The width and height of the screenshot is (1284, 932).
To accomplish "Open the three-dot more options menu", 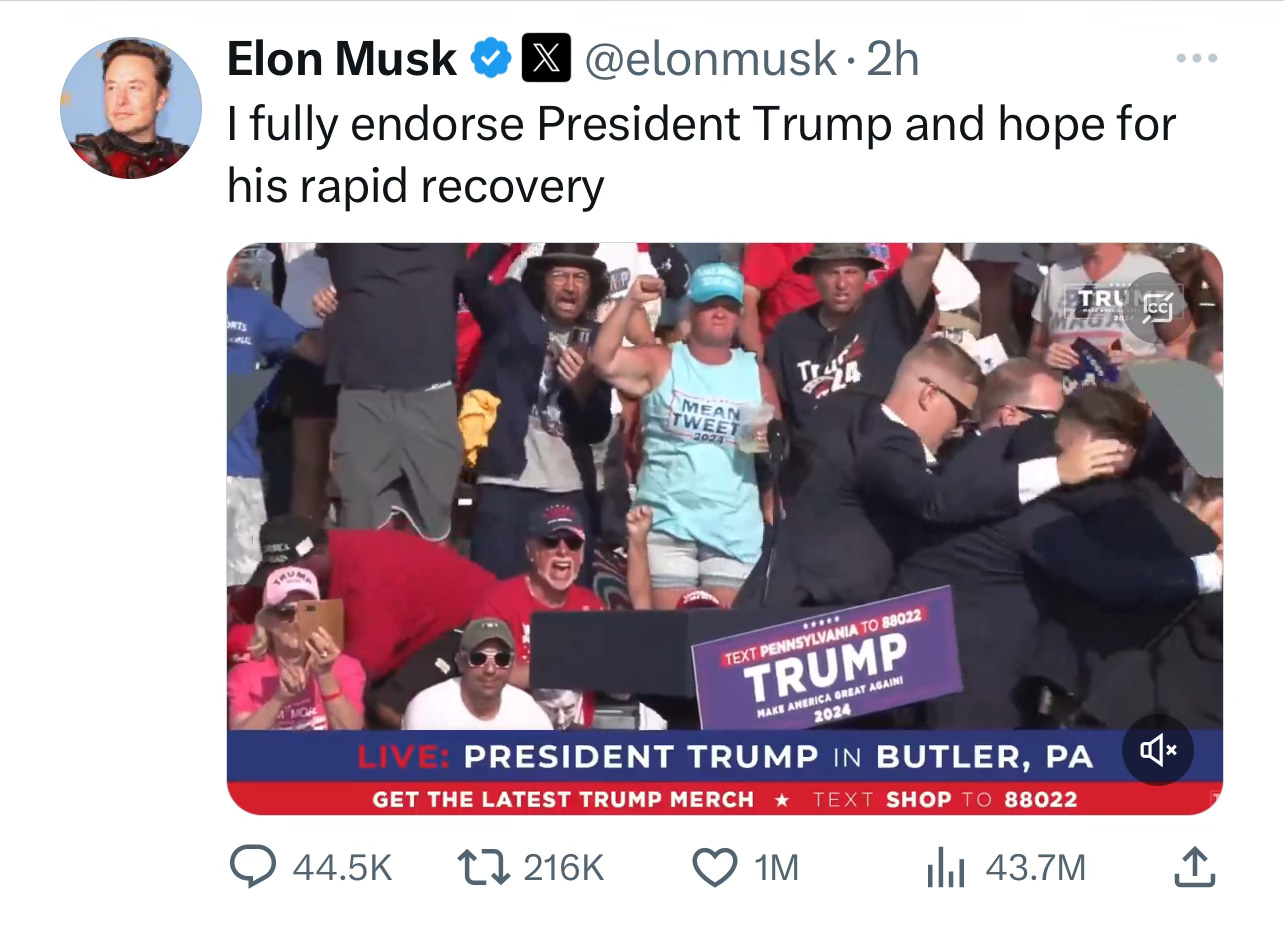I will [1195, 60].
